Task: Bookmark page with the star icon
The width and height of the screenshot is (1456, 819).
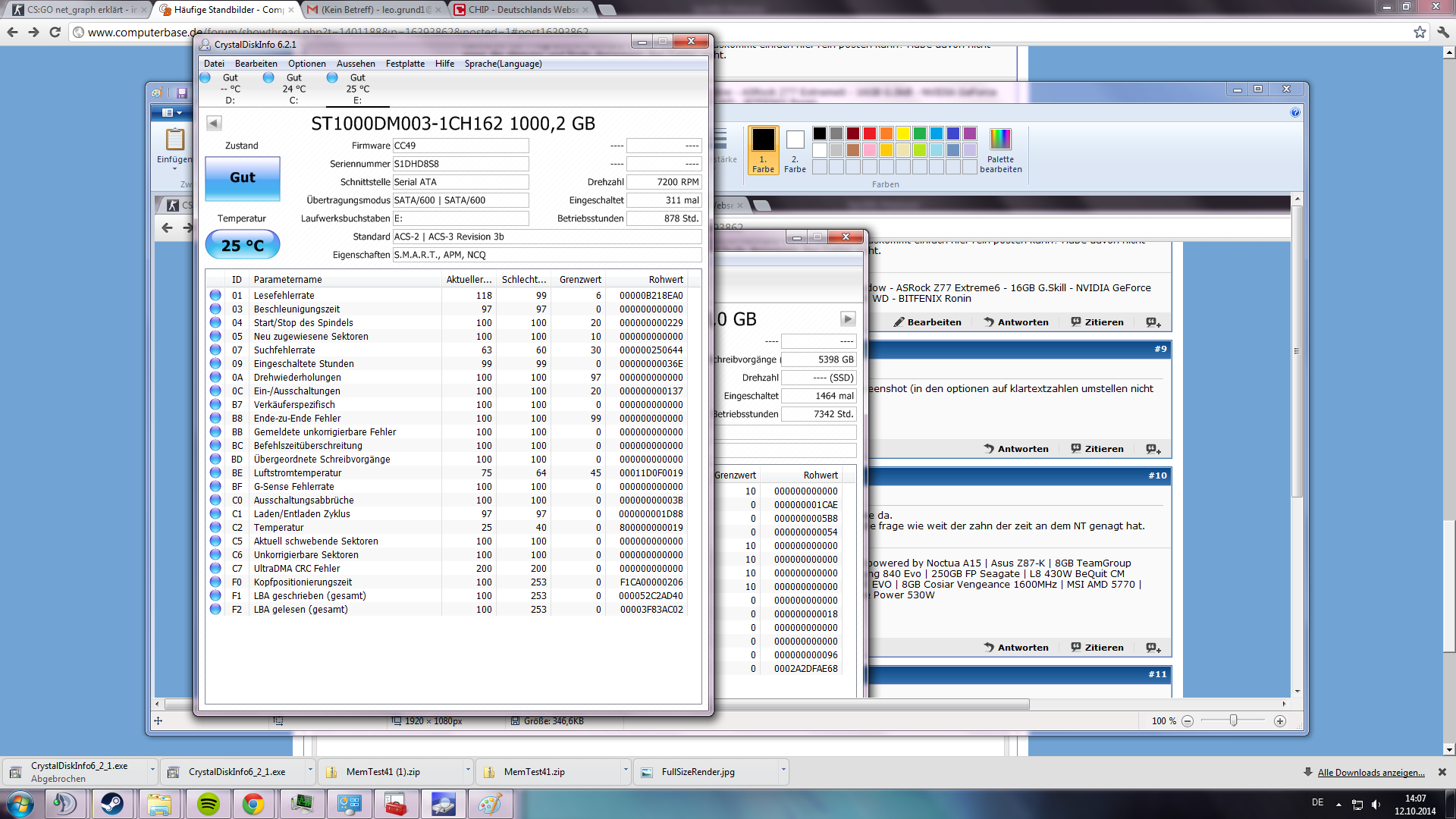Action: pyautogui.click(x=1420, y=32)
